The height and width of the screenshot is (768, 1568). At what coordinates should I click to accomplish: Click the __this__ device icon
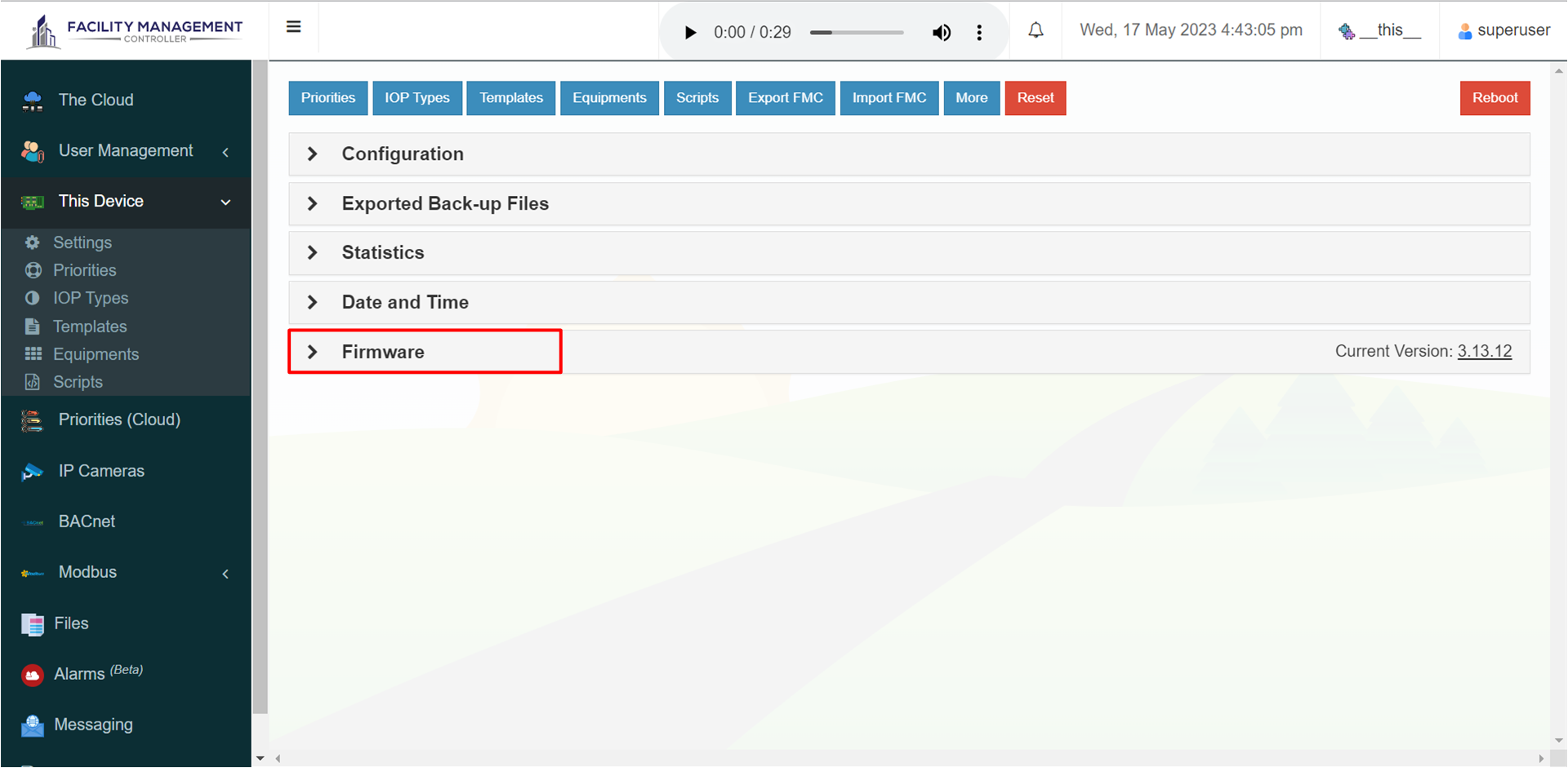(1347, 31)
